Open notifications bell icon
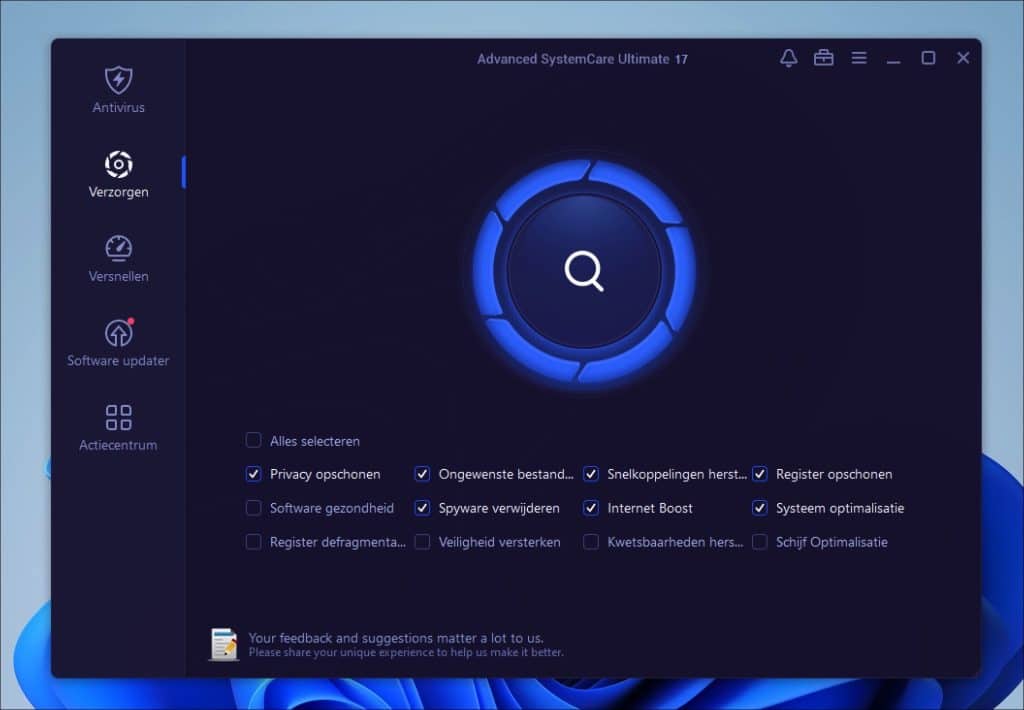This screenshot has height=710, width=1024. [x=788, y=58]
